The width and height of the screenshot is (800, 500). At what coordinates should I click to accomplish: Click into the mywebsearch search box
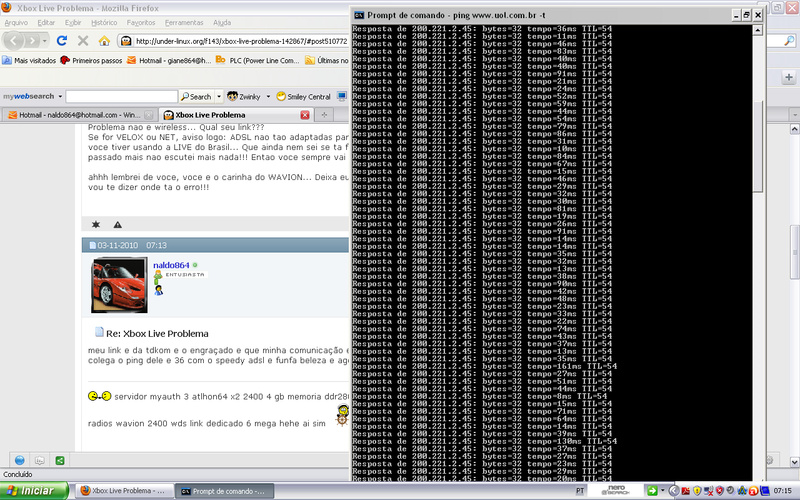[x=121, y=96]
